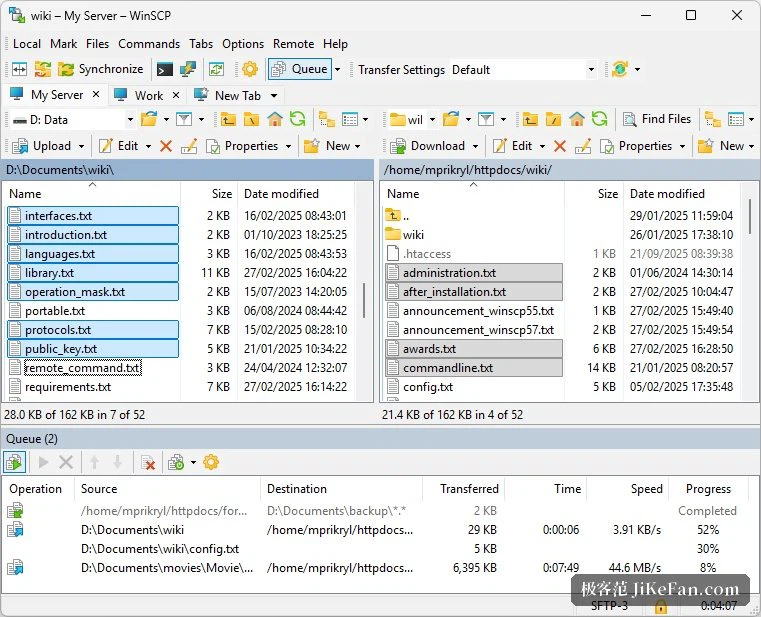Toggle local directory tree icon
This screenshot has height=617, width=761.
click(327, 119)
